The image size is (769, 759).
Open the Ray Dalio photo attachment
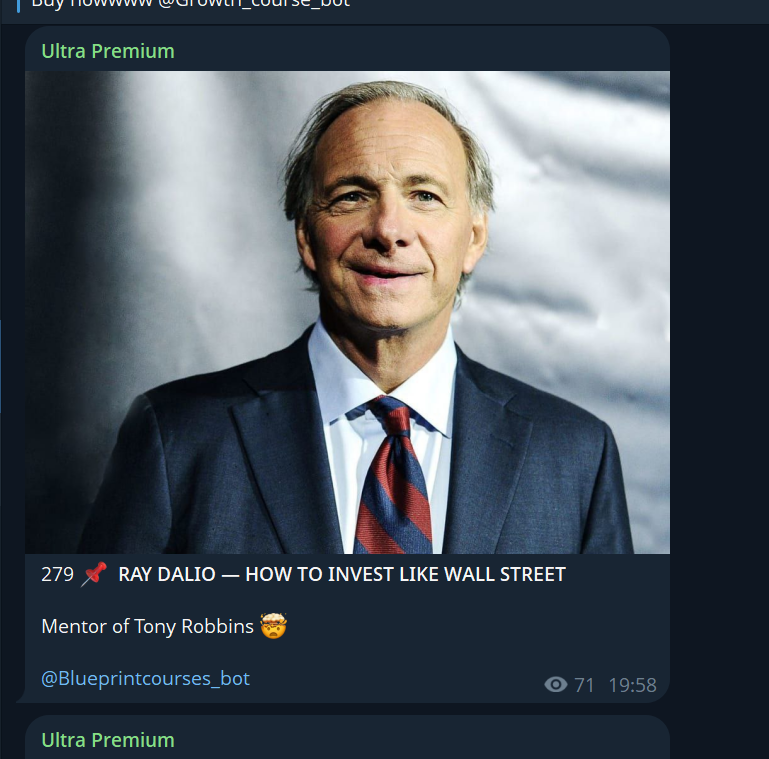pos(347,312)
